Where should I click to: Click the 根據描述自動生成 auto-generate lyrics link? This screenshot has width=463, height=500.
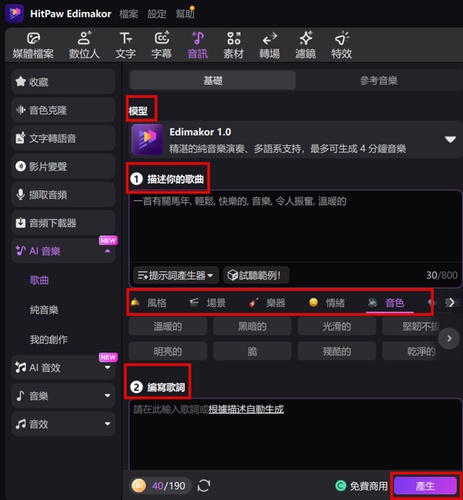click(x=246, y=409)
